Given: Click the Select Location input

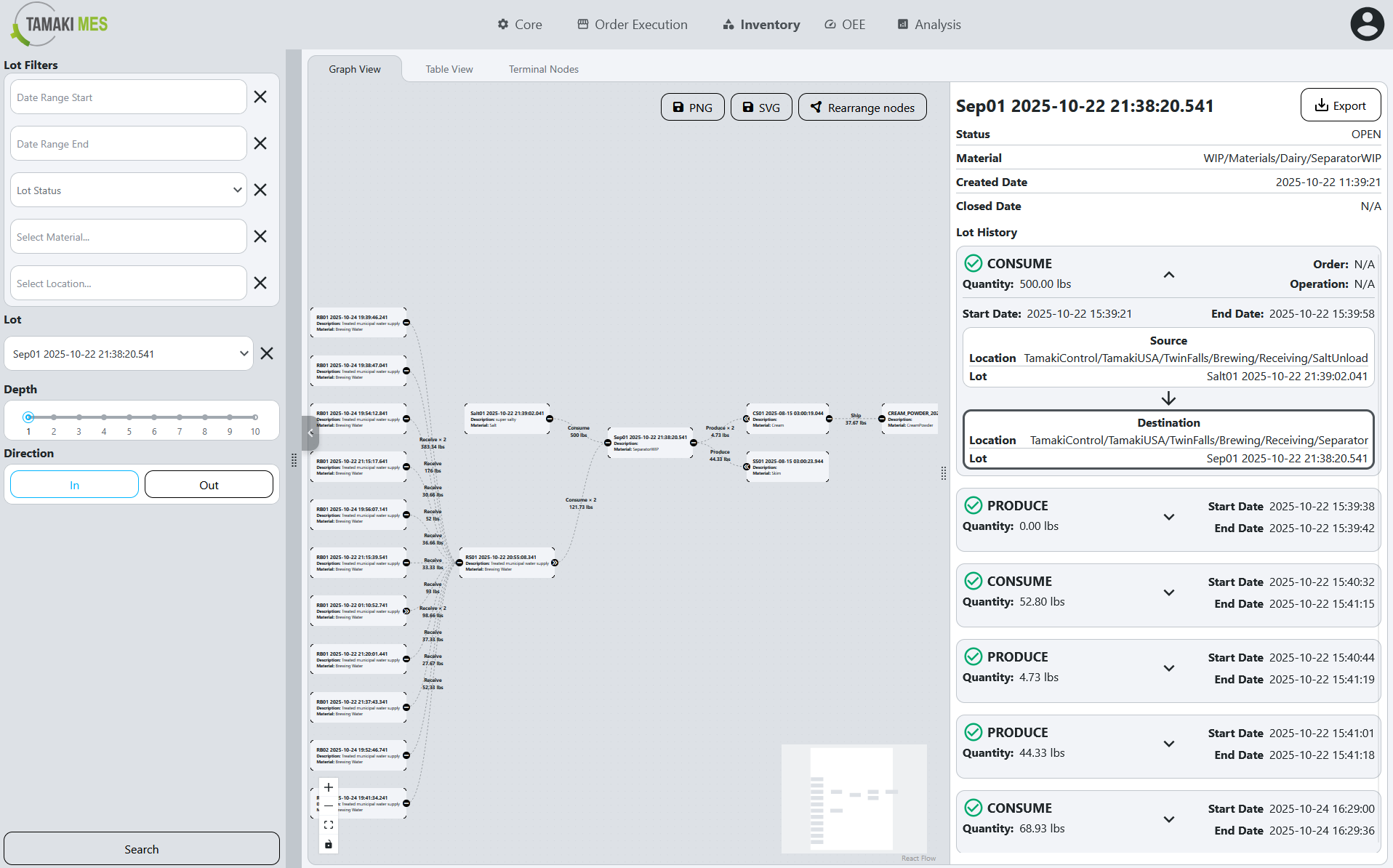Looking at the screenshot, I should pyautogui.click(x=129, y=283).
